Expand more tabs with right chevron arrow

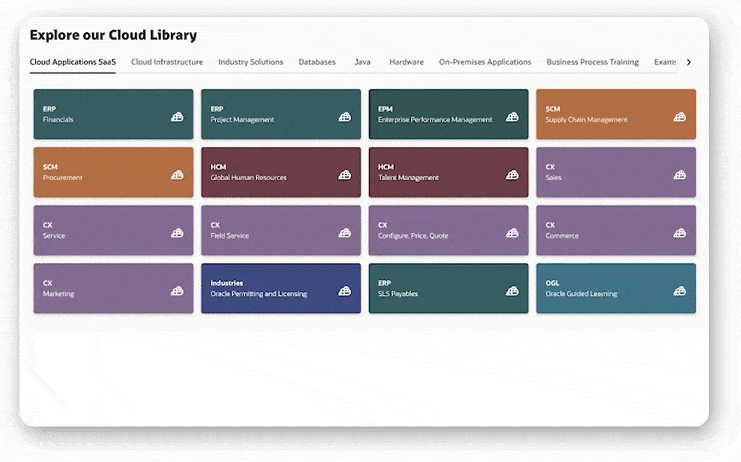(688, 62)
